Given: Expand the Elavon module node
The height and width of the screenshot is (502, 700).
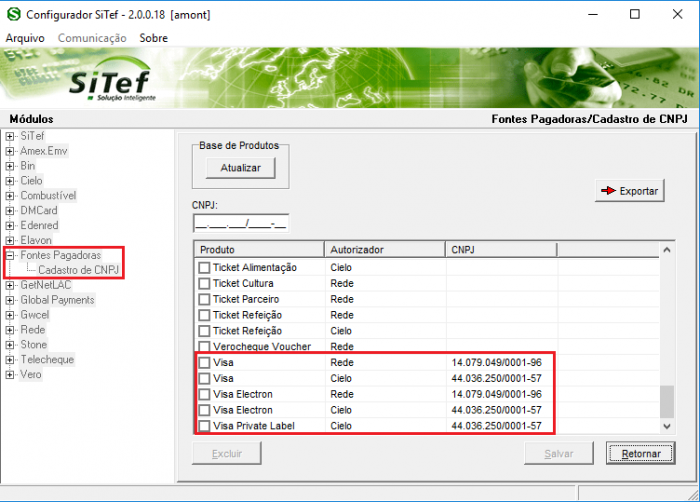Looking at the screenshot, I should click(9, 241).
